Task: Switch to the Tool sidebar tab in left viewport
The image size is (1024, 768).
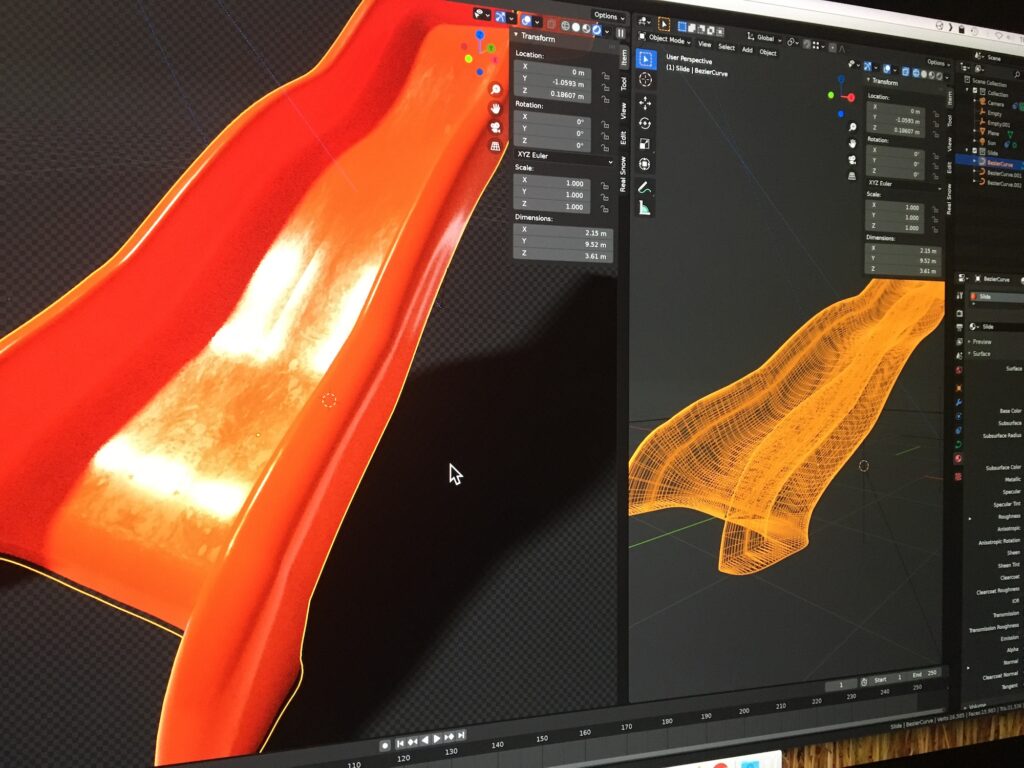Action: (623, 84)
